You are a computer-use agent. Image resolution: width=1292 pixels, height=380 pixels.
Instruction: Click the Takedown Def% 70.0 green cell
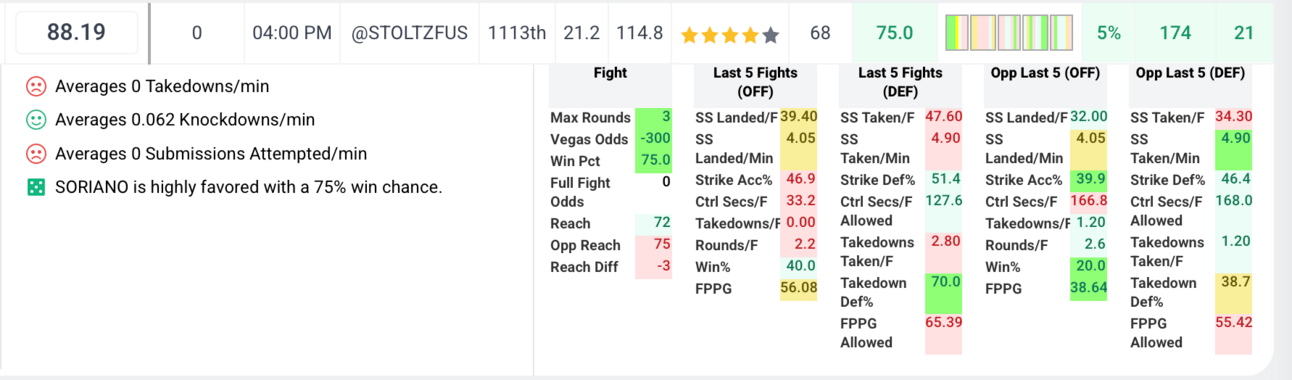(x=944, y=293)
